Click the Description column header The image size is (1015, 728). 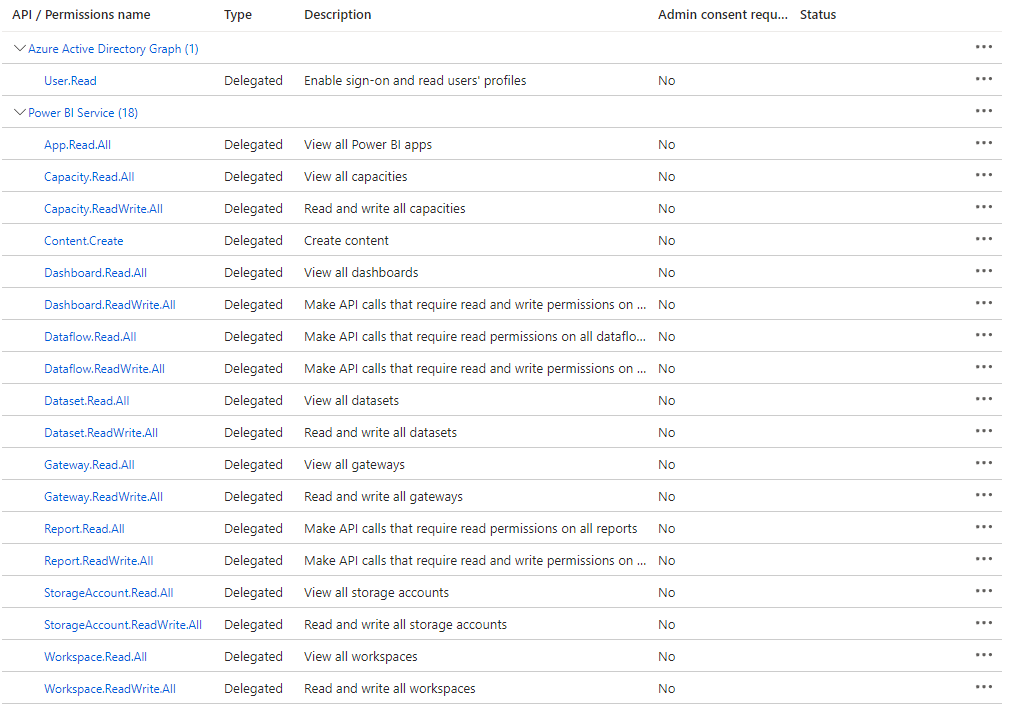point(338,15)
